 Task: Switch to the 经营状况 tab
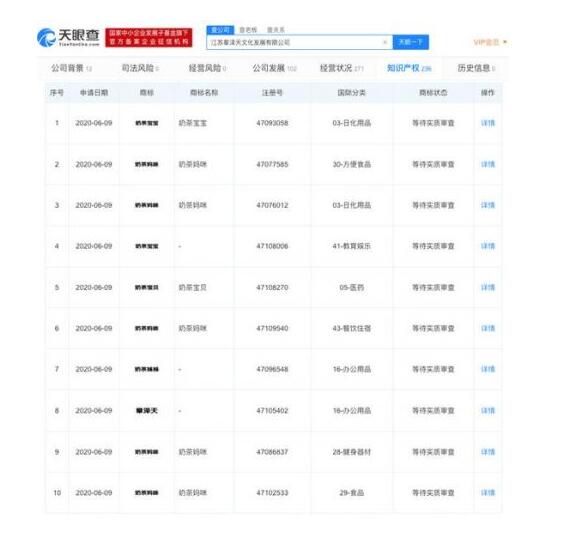[341, 68]
